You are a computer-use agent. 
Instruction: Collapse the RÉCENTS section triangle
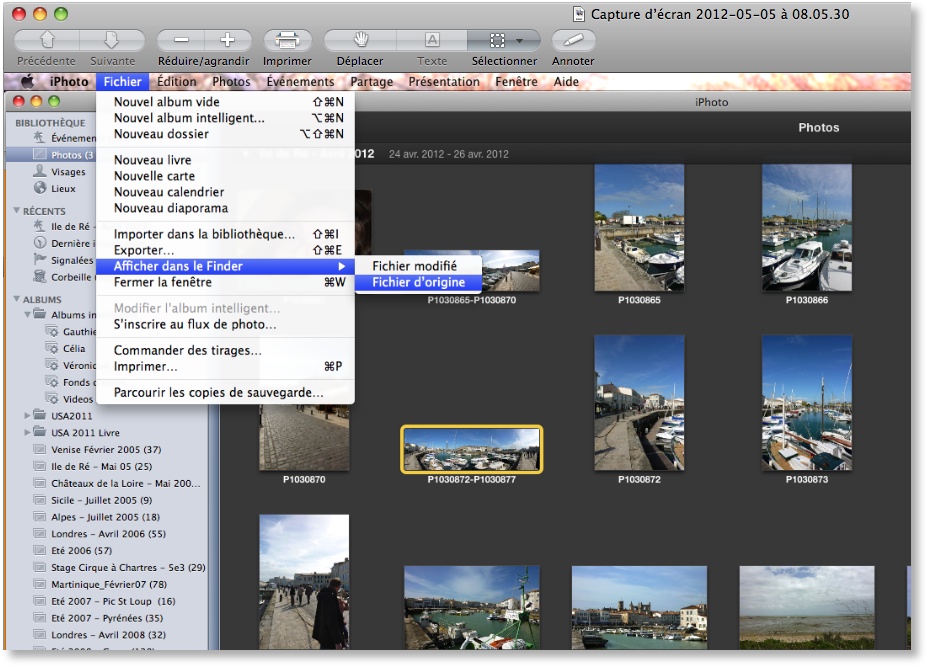coord(17,211)
